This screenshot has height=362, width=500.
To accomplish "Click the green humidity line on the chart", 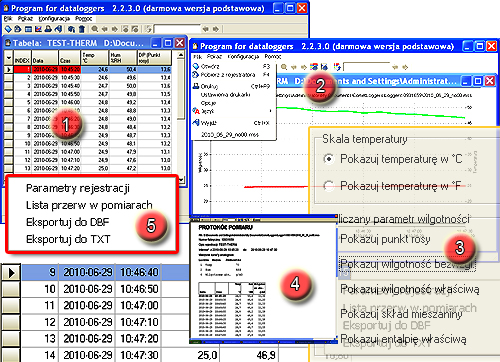I will (370, 112).
